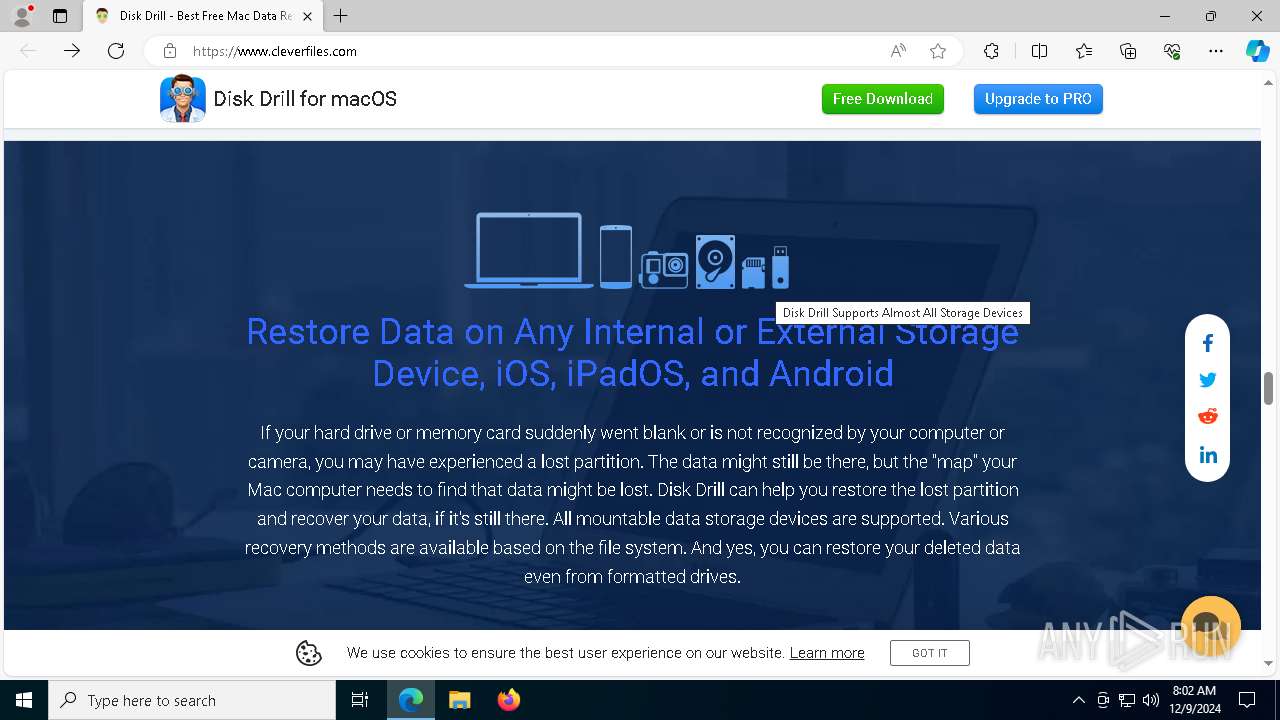
Task: Click the Restore Data on Any heading
Action: (633, 352)
